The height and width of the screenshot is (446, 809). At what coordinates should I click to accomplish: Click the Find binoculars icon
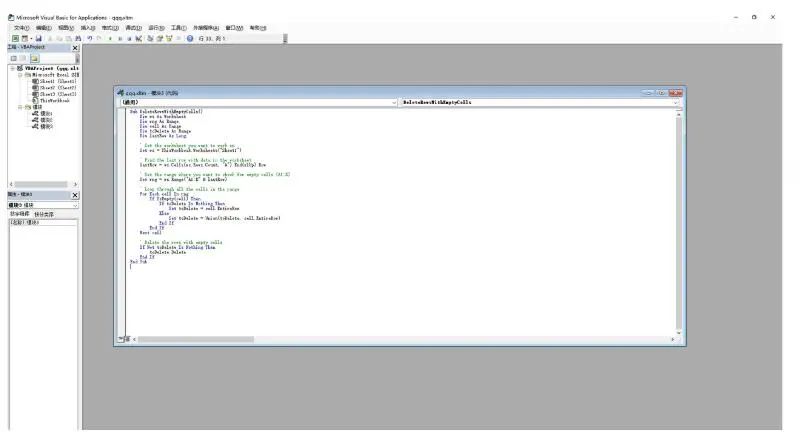[78, 38]
